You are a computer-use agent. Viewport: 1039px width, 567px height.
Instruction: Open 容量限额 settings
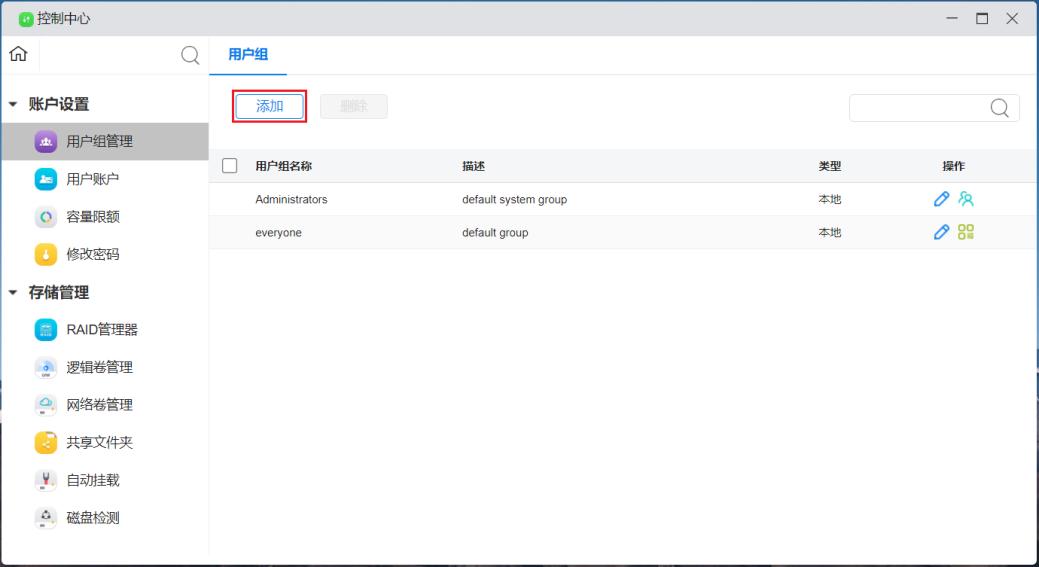[92, 217]
